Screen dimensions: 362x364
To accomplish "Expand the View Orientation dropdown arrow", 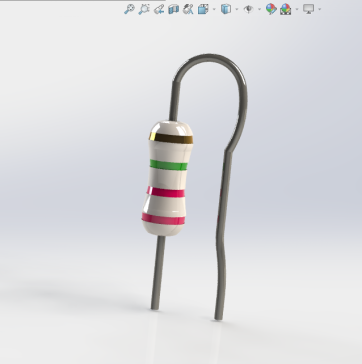I will (x=214, y=9).
